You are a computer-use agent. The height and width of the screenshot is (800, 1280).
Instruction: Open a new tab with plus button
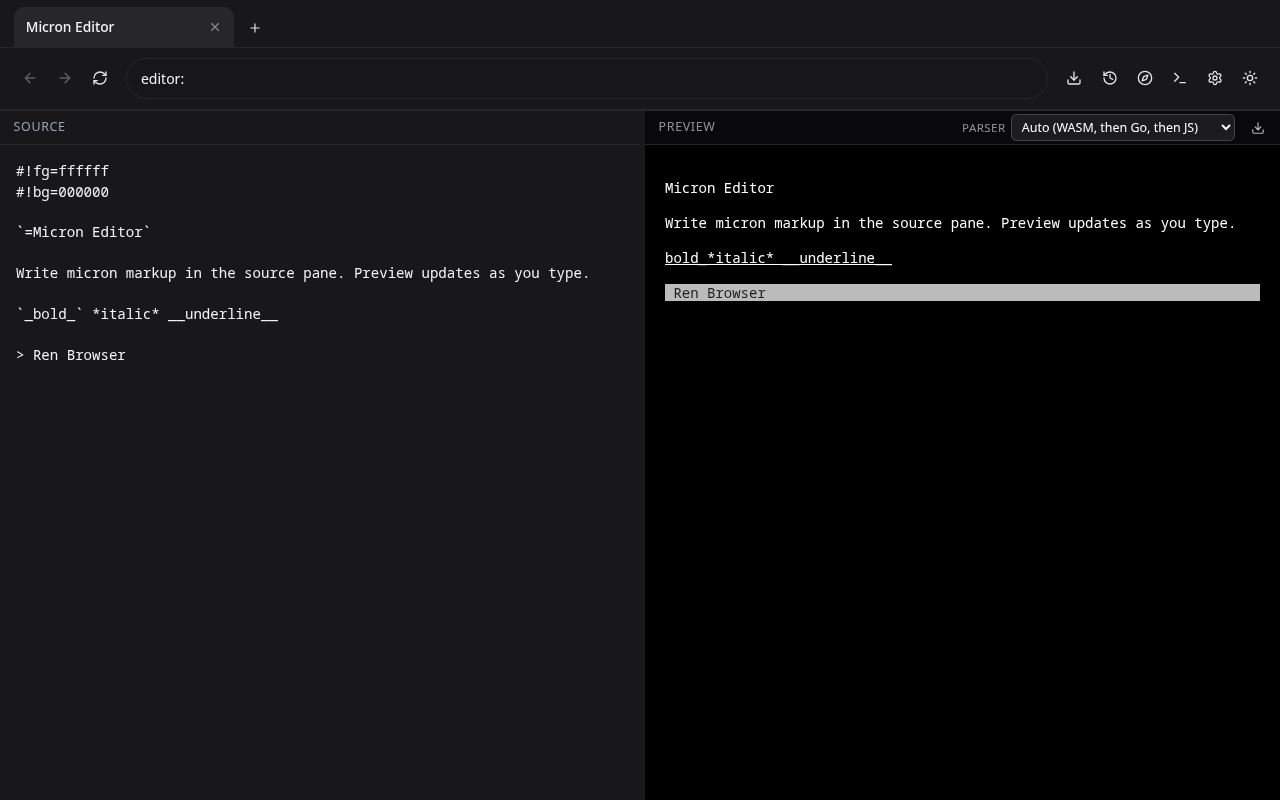tap(255, 28)
